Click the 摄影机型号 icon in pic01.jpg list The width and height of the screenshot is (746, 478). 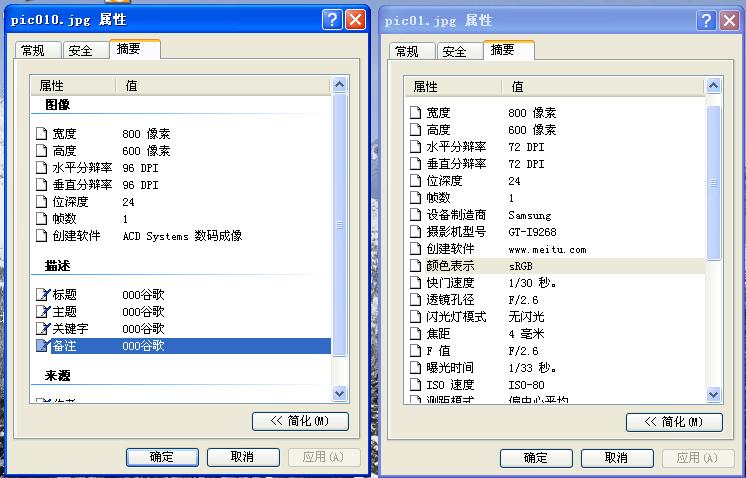[416, 232]
